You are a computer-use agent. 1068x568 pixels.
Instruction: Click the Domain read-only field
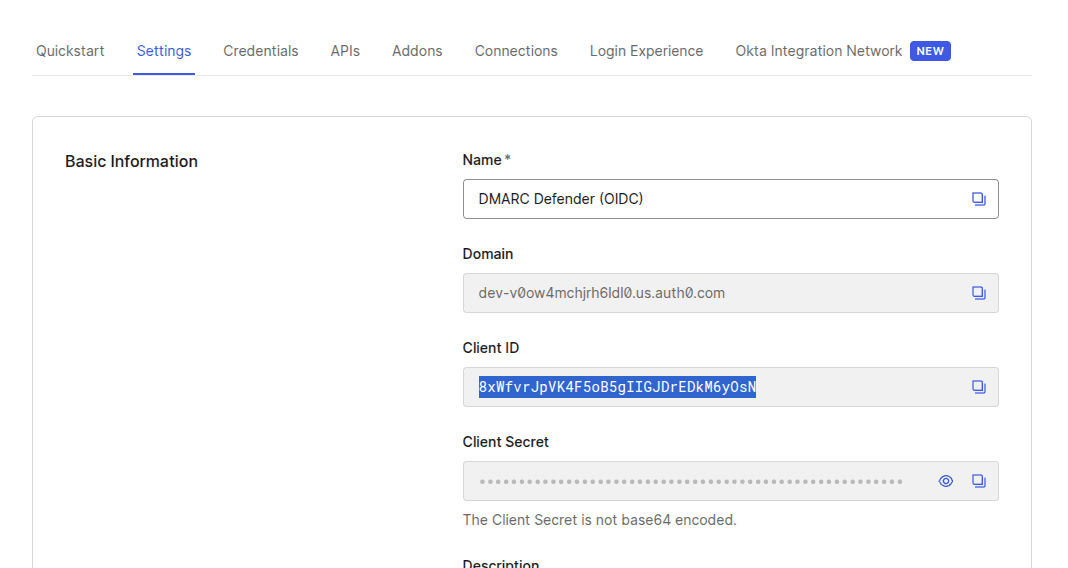tap(731, 293)
